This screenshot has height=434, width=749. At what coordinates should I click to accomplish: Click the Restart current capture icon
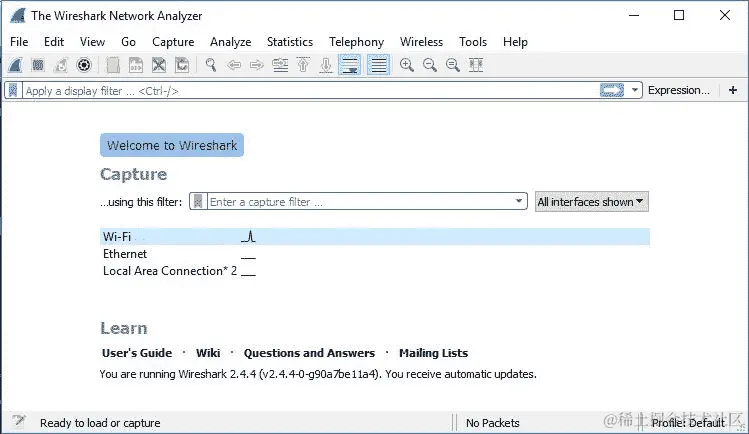pos(61,65)
